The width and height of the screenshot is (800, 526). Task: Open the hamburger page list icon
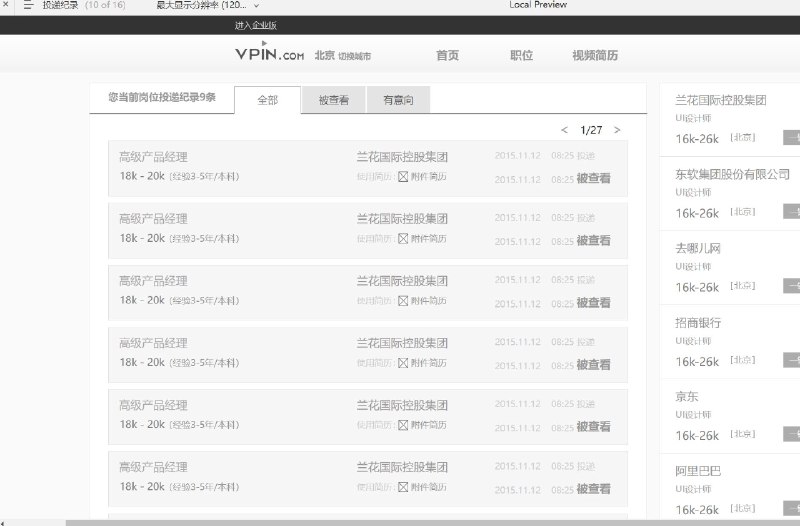28,5
